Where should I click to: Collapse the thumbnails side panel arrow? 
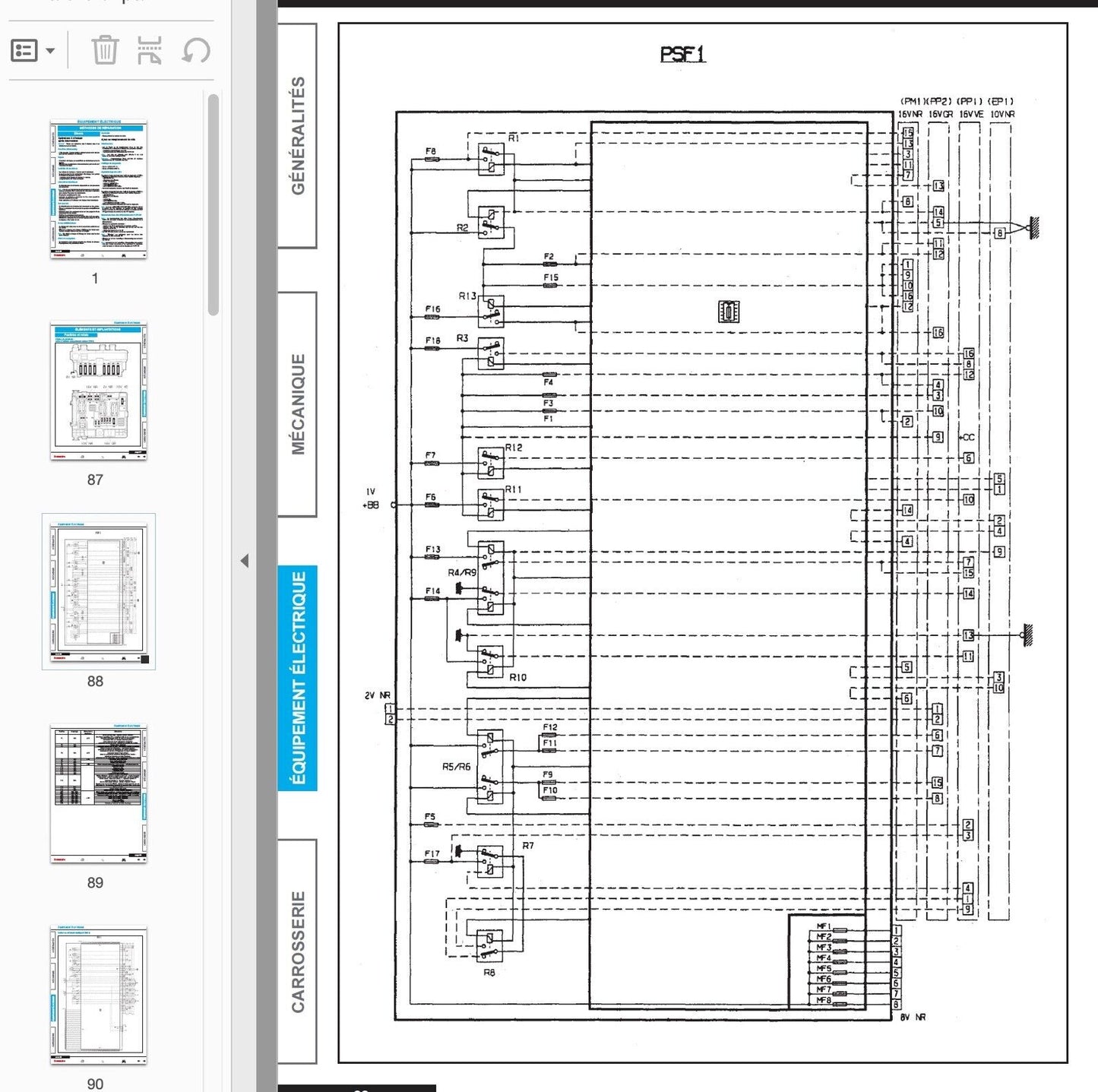point(245,561)
